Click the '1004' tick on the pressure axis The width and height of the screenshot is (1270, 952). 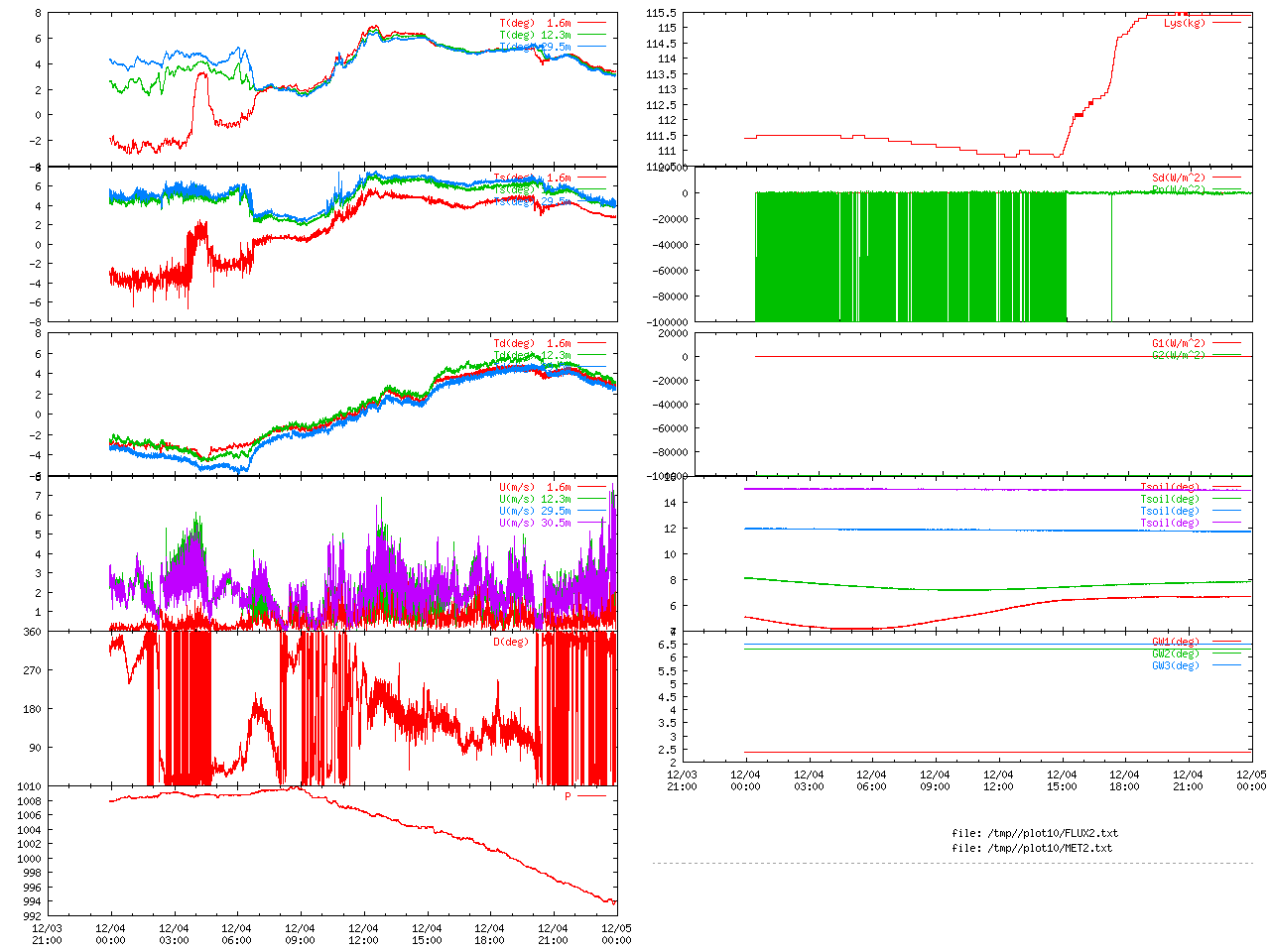pyautogui.click(x=29, y=830)
